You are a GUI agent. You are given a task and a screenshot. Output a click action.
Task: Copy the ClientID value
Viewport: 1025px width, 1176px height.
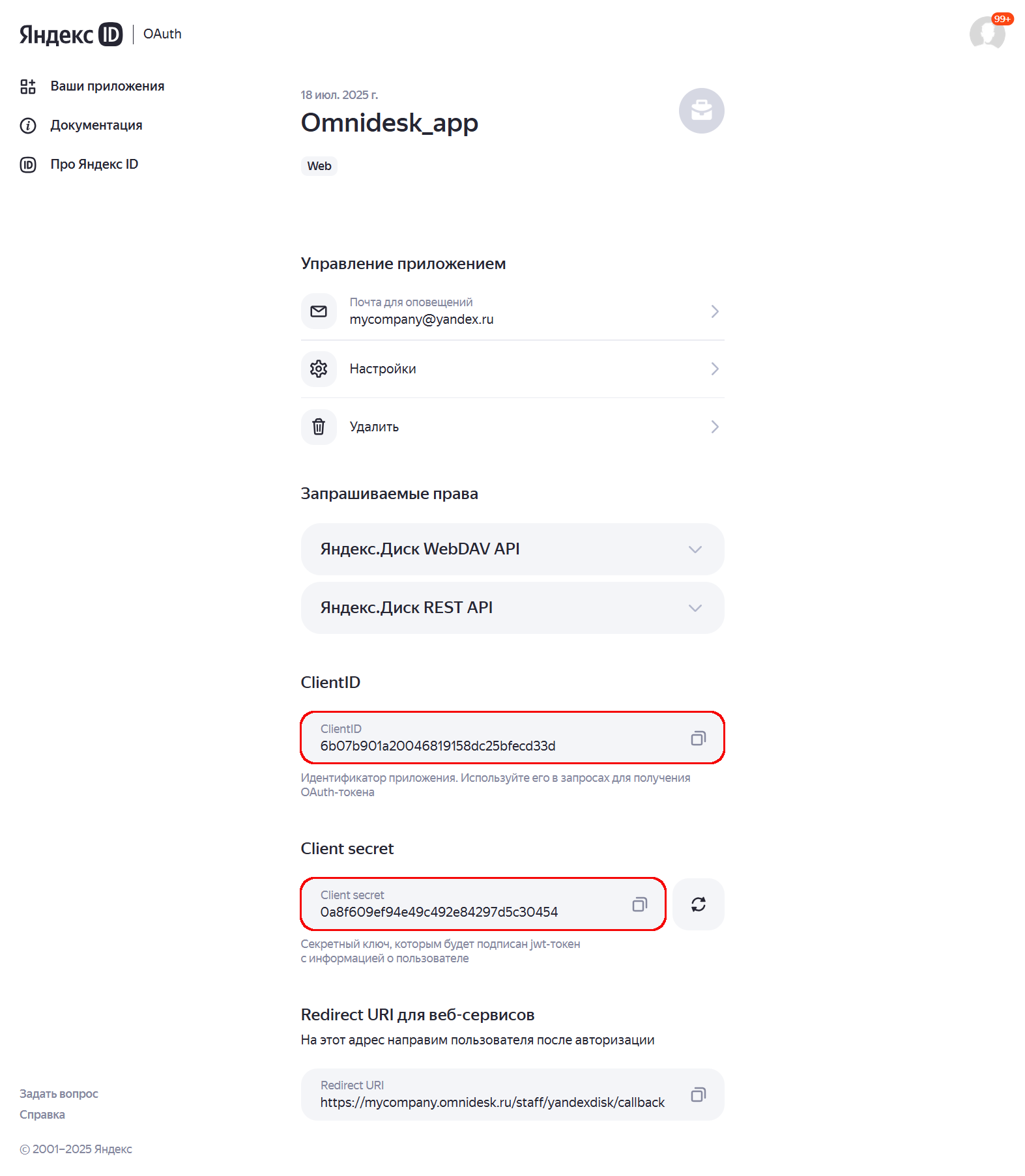coord(698,738)
